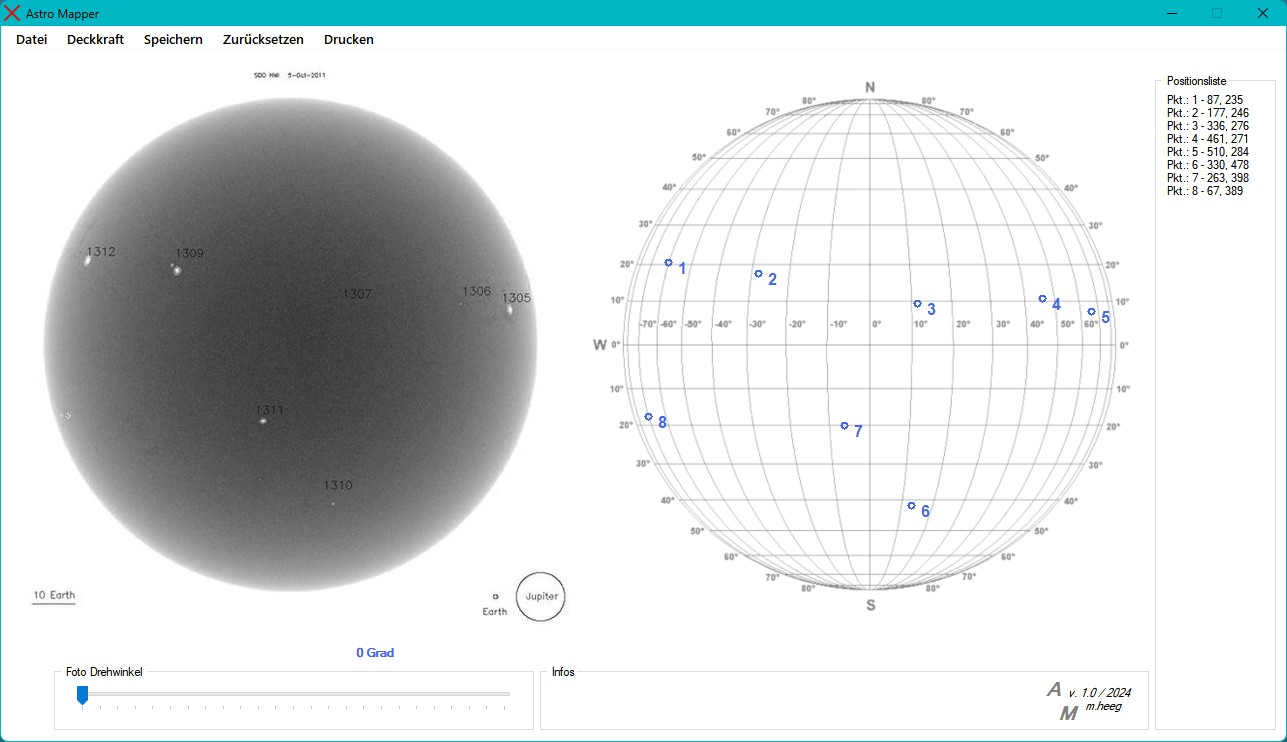The image size is (1287, 742).
Task: Select list entry 'Pkt.: 3 - 336, 276'
Action: tap(1208, 126)
